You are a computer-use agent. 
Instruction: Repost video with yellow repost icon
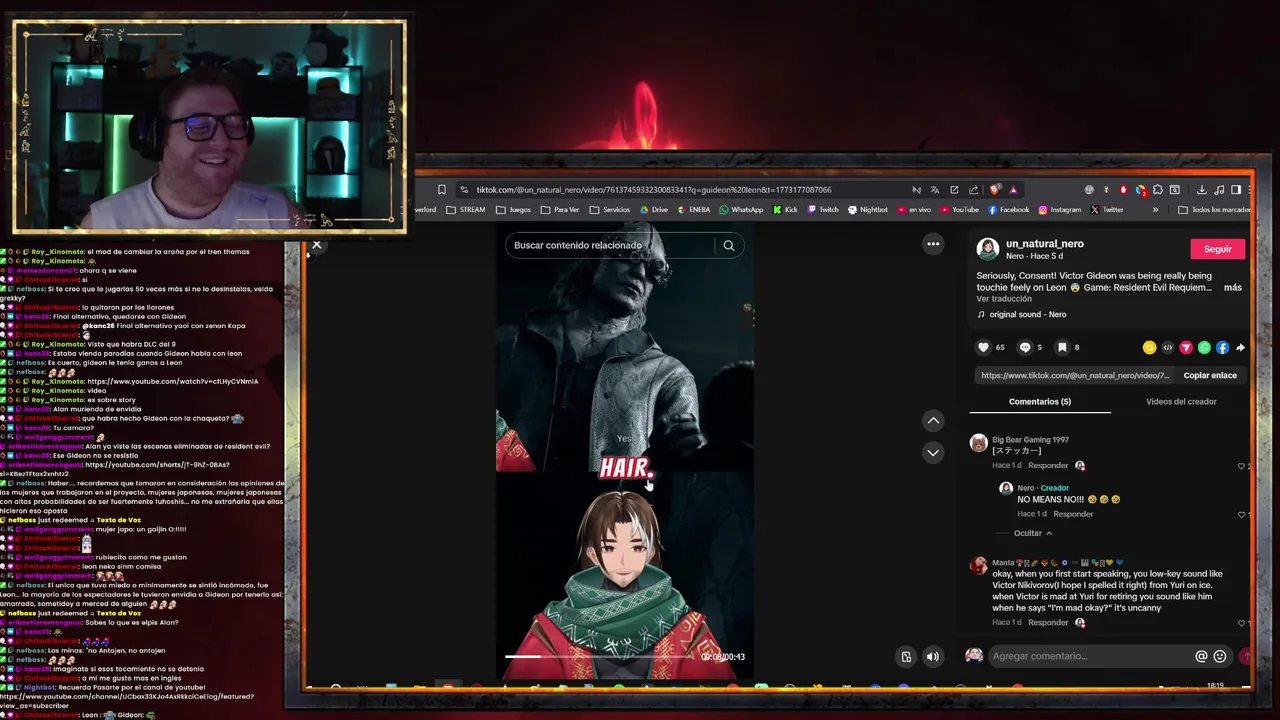[x=1149, y=347]
